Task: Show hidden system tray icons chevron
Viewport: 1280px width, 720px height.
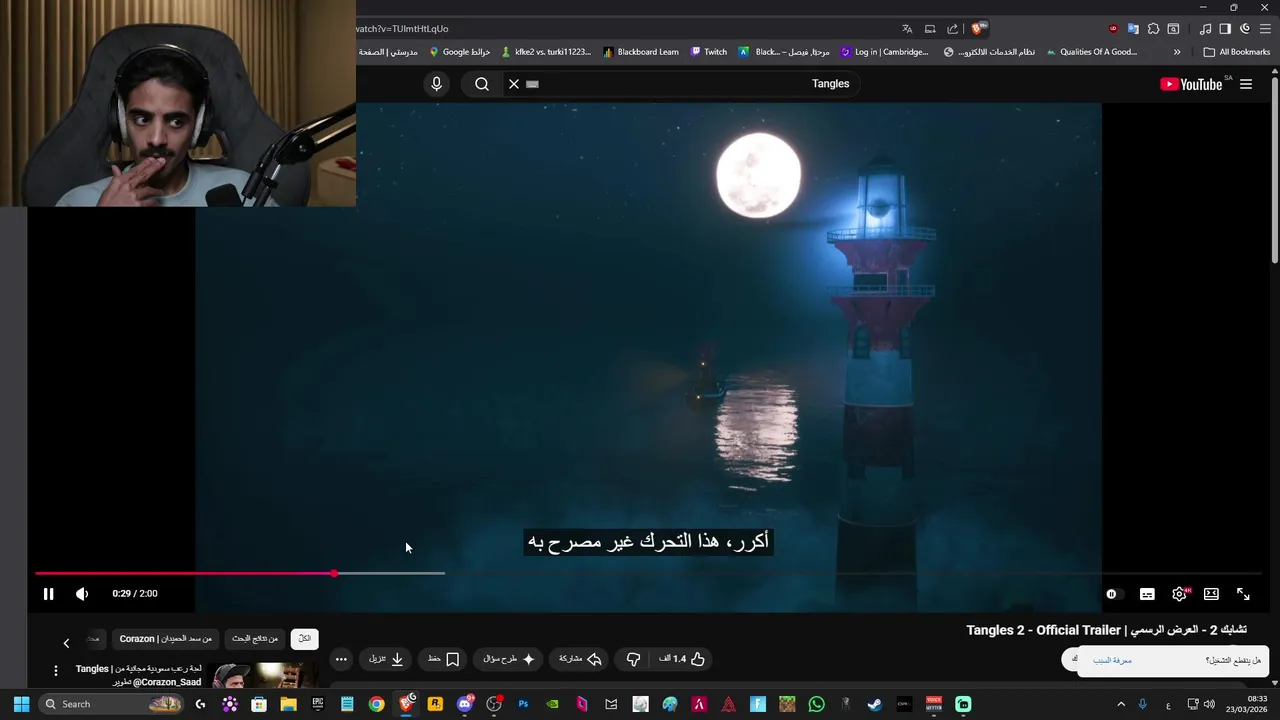Action: tap(1121, 704)
